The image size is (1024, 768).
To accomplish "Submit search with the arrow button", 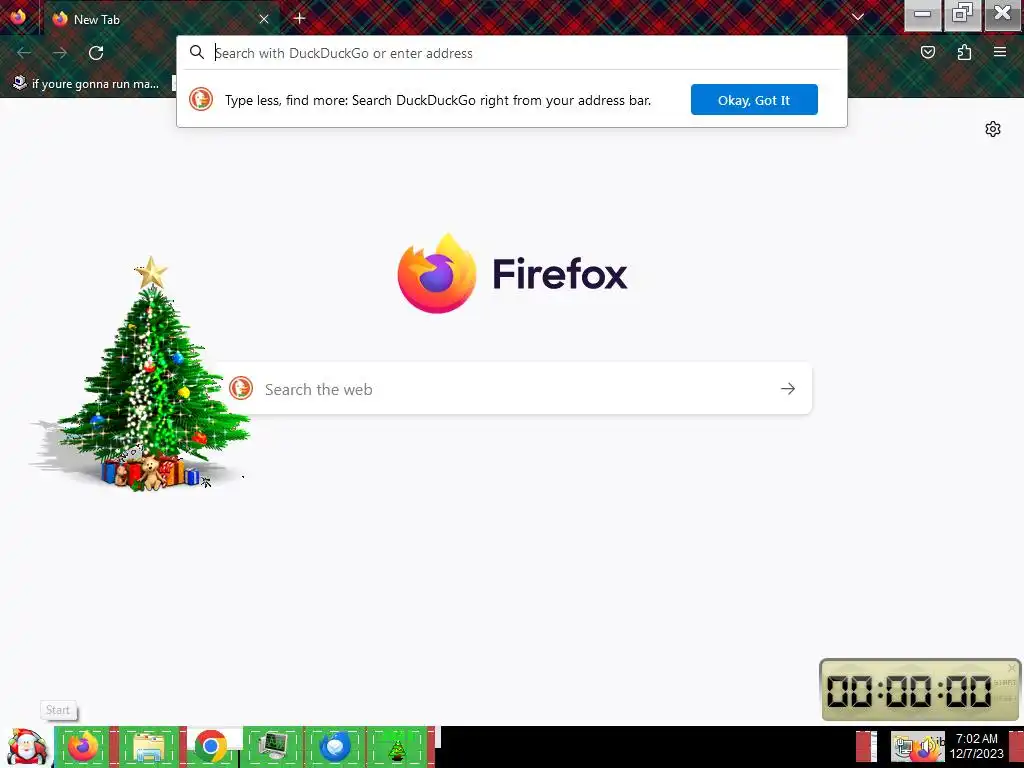I will (x=788, y=389).
